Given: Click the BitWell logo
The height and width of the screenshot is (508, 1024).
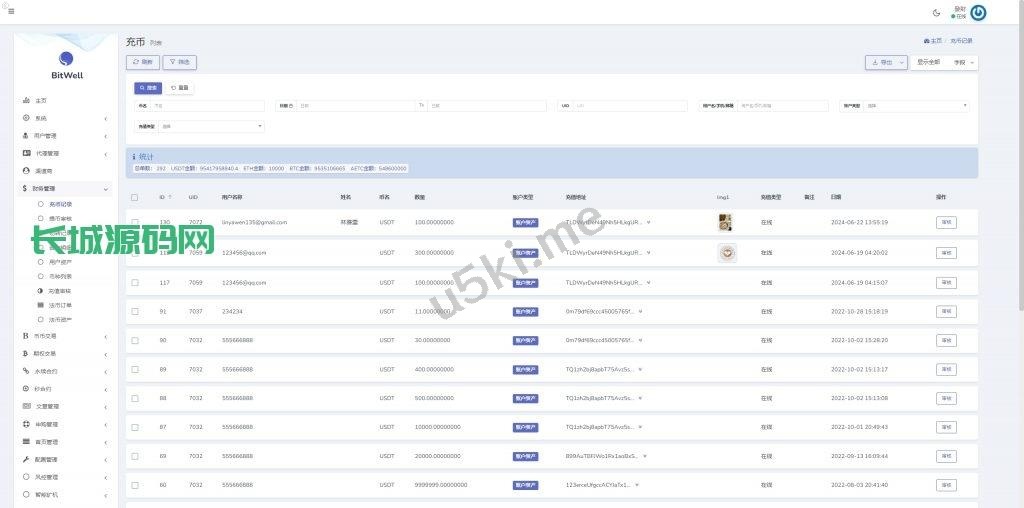Looking at the screenshot, I should click(67, 65).
